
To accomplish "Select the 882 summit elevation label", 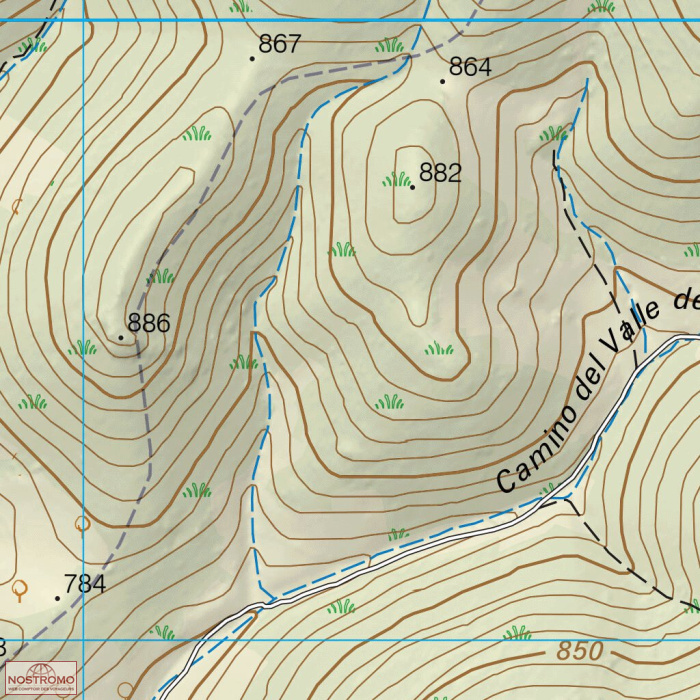I will (440, 172).
